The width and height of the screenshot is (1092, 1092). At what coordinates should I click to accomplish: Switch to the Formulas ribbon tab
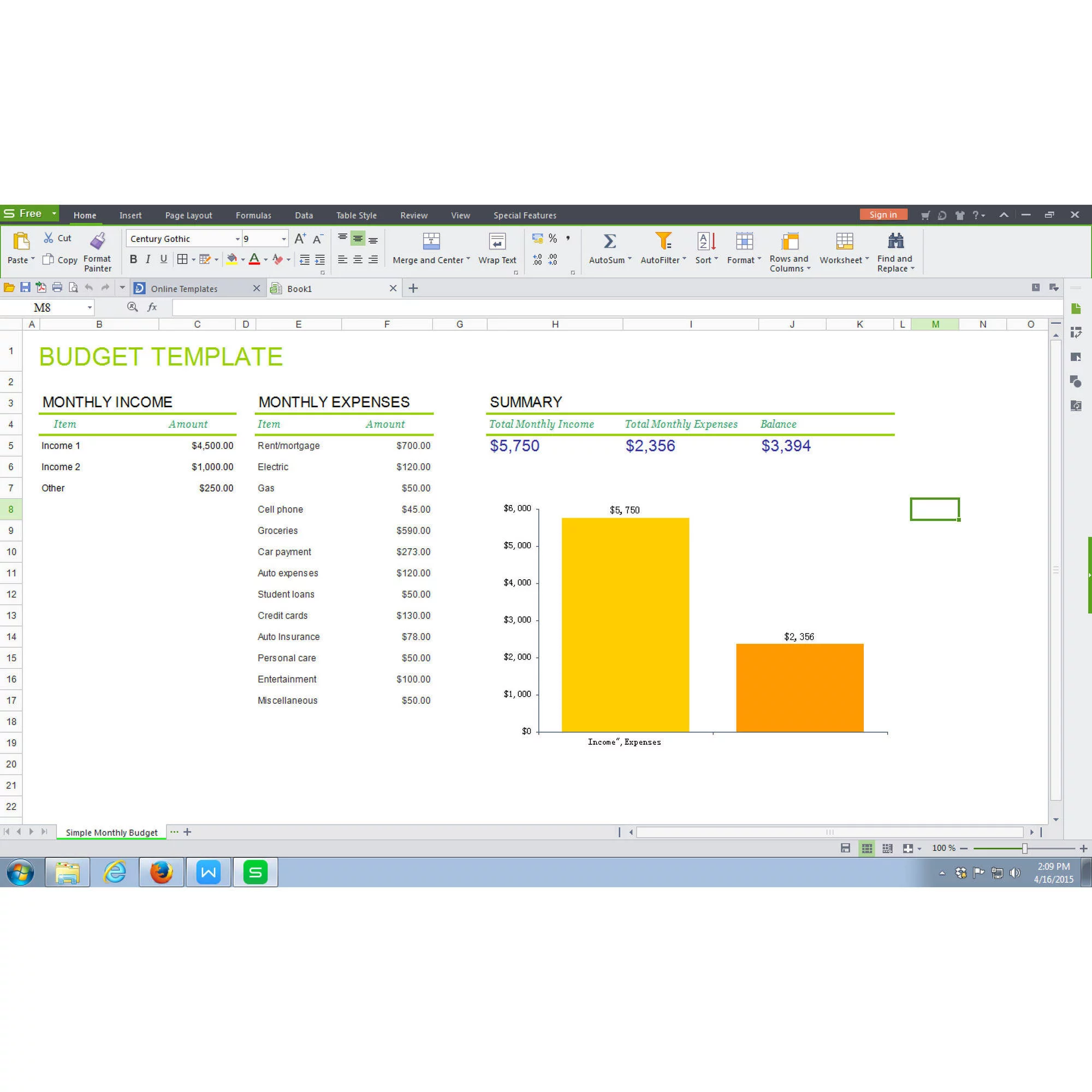[x=253, y=215]
